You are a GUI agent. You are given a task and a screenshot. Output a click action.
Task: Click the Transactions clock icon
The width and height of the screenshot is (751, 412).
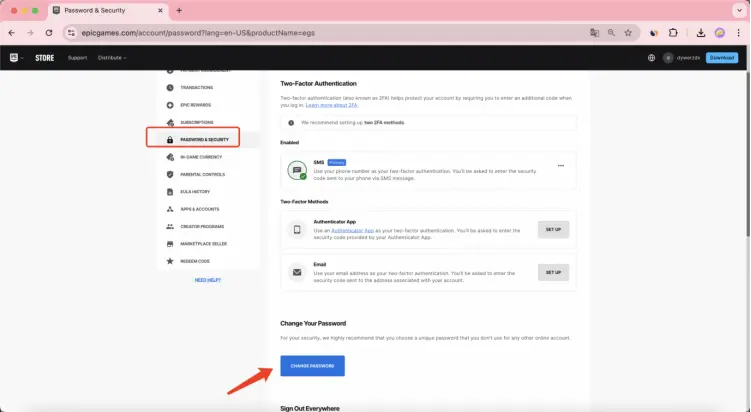(170, 88)
